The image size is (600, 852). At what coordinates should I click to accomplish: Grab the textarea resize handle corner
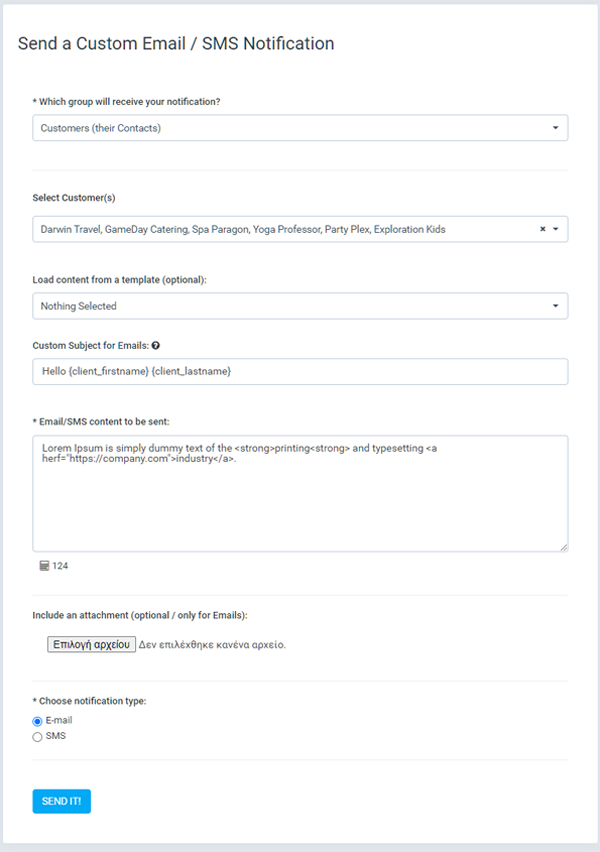tap(564, 547)
